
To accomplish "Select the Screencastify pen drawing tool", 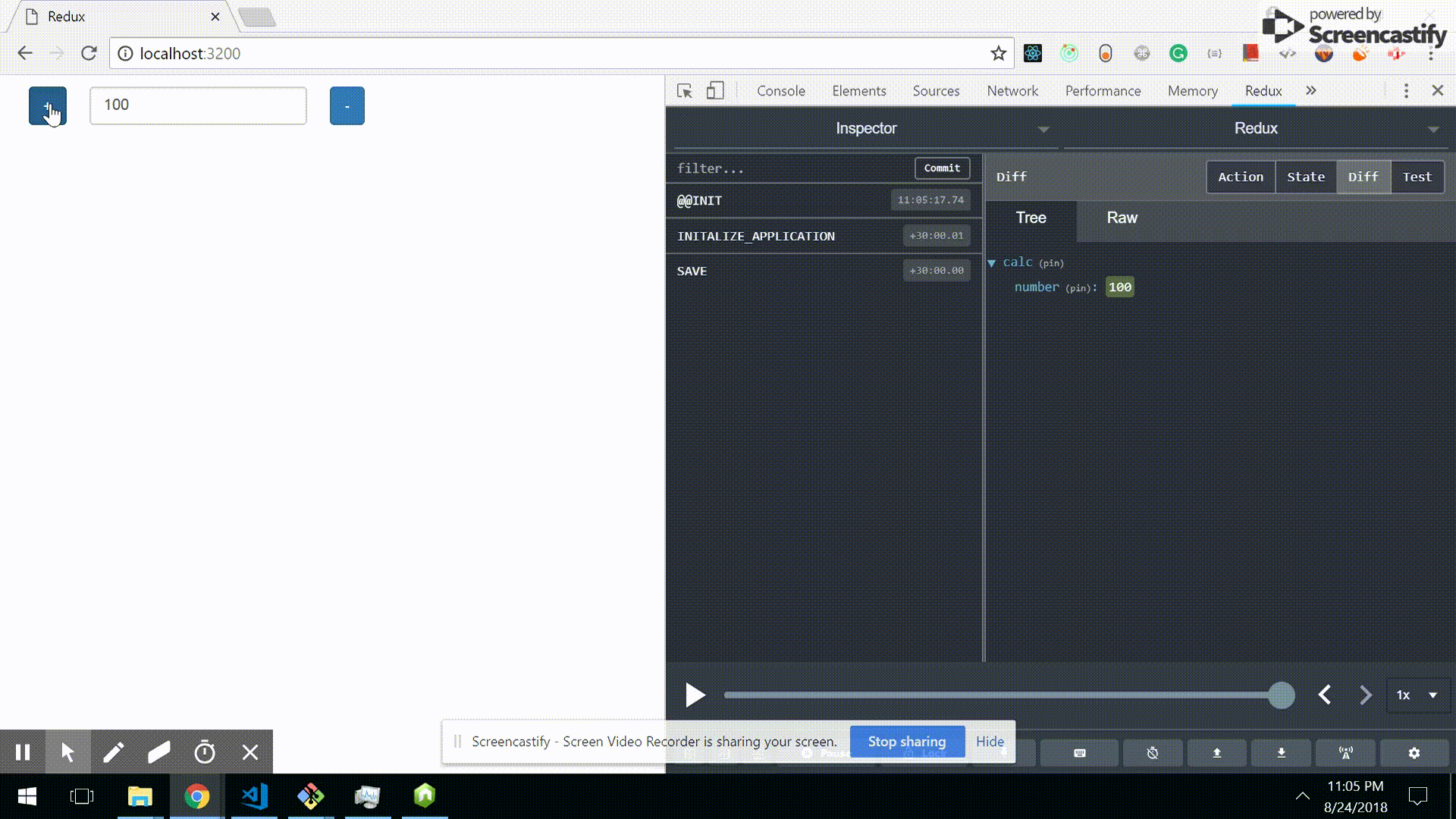I will pyautogui.click(x=114, y=752).
